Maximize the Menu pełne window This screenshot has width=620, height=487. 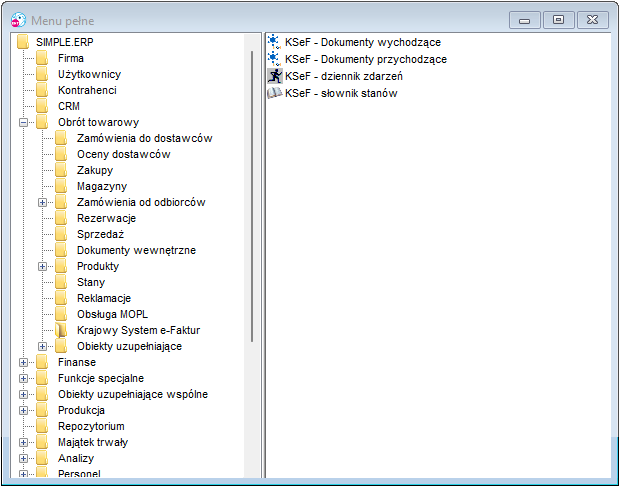point(558,20)
